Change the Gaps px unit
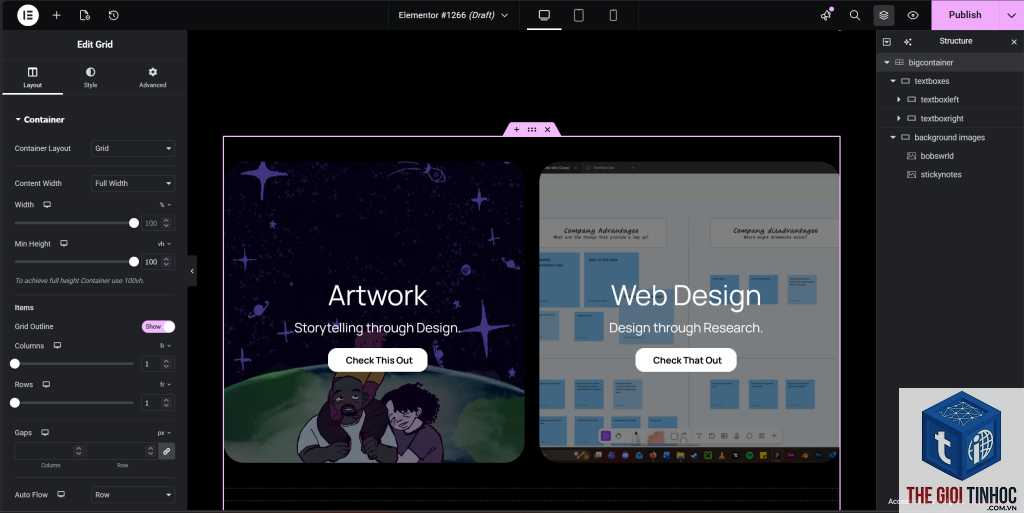Image resolution: width=1024 pixels, height=513 pixels. tap(164, 433)
